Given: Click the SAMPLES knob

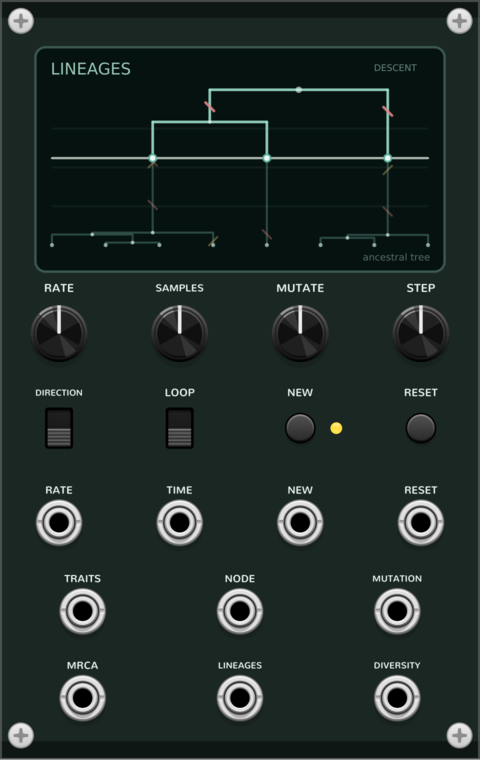Looking at the screenshot, I should pos(179,333).
